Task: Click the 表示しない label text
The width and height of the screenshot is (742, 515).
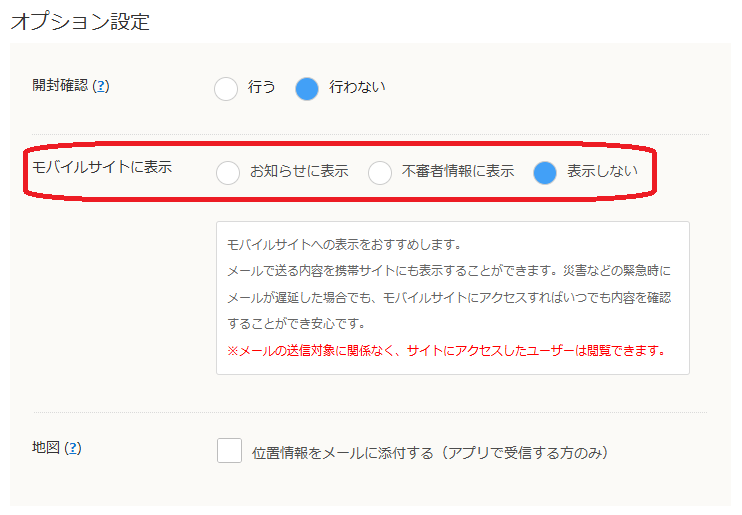Action: (x=602, y=171)
